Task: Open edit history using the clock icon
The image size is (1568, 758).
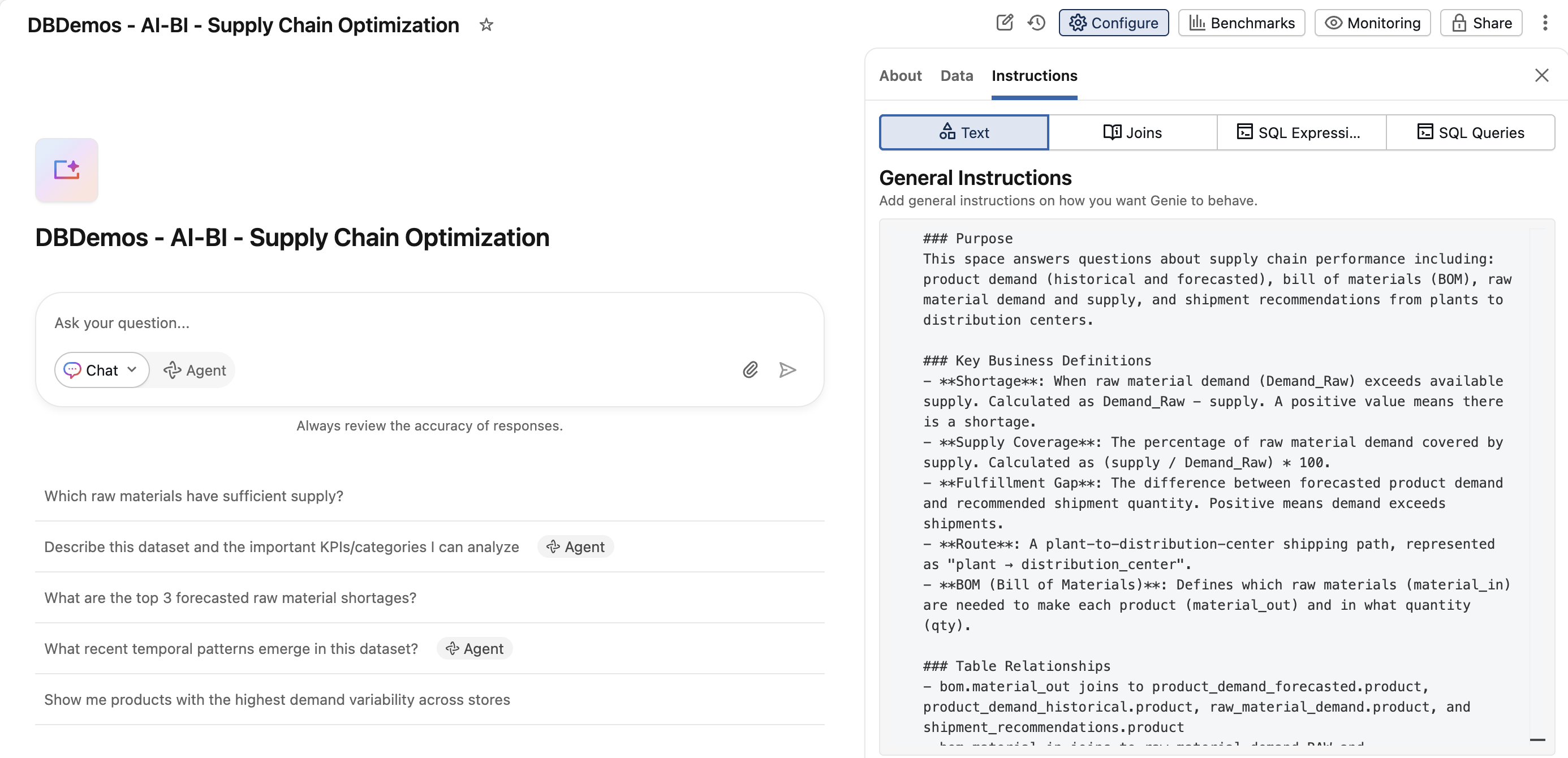Action: [x=1037, y=23]
